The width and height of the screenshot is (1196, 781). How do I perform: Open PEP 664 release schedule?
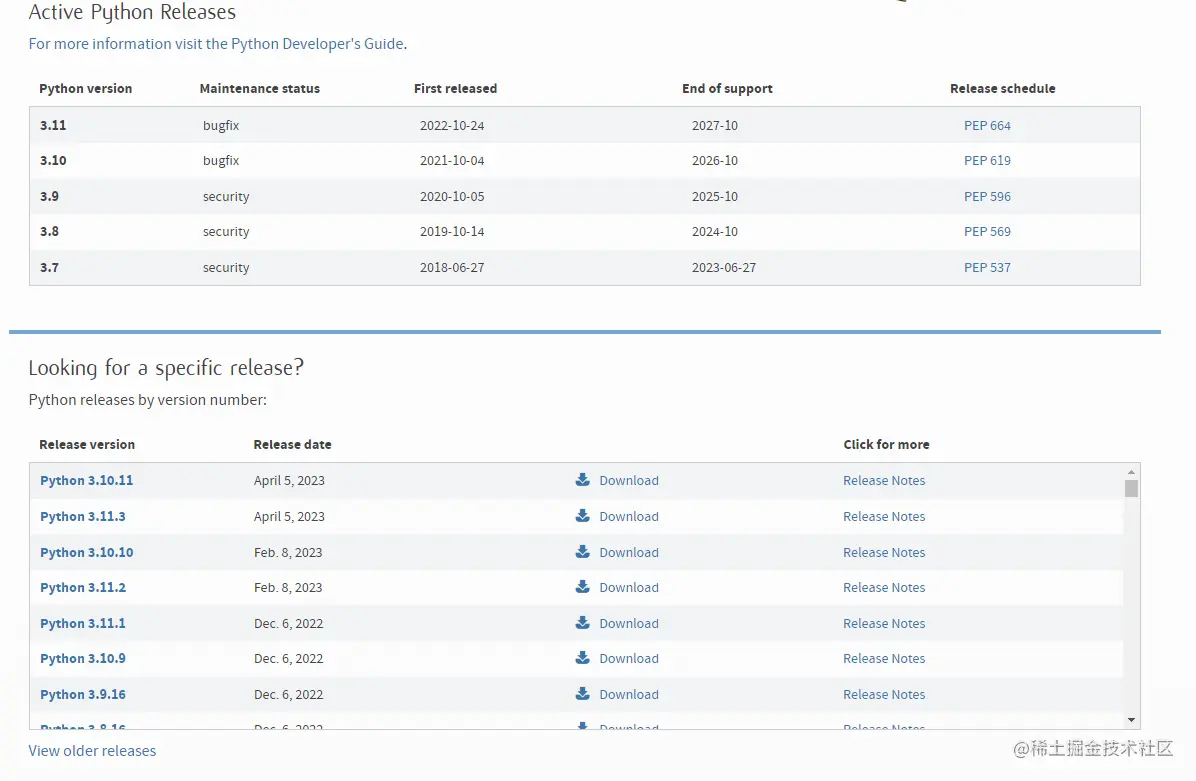987,125
